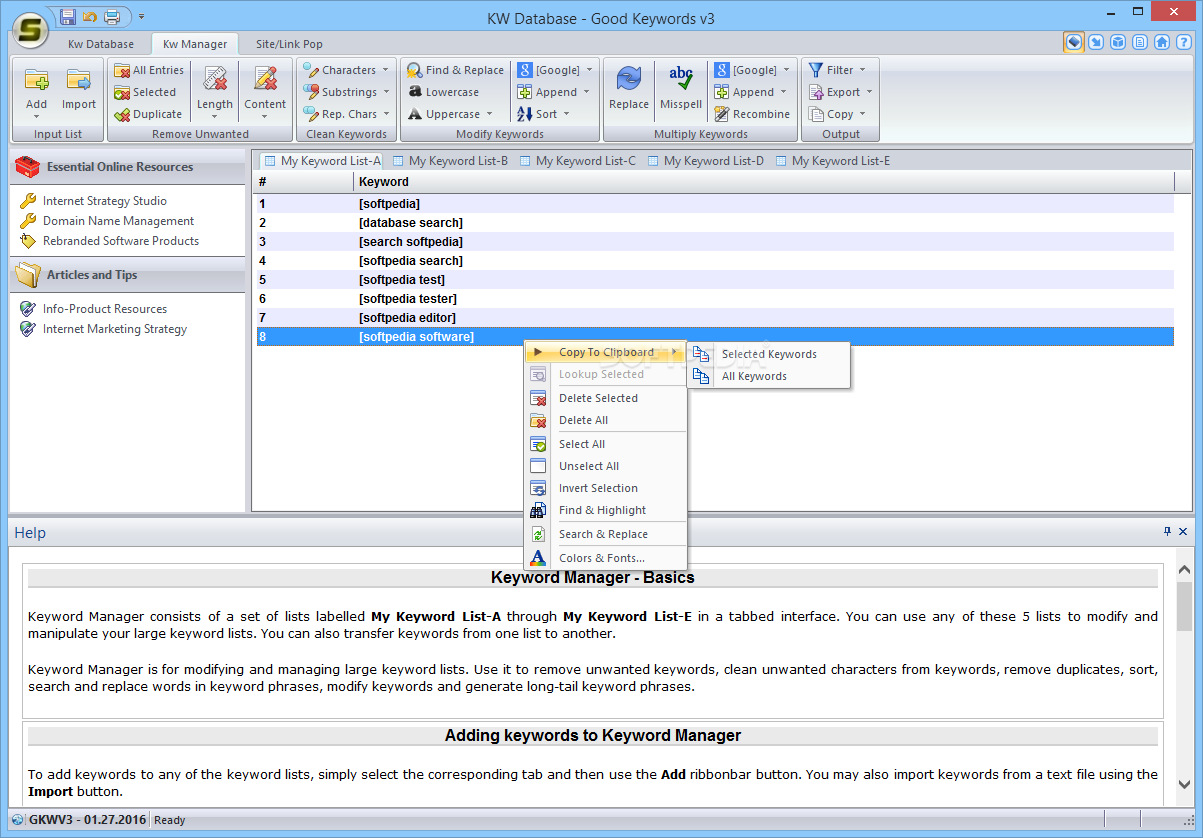This screenshot has height=838, width=1203.
Task: Switch to the Site/Link Pop ribbon tab
Action: pos(289,44)
